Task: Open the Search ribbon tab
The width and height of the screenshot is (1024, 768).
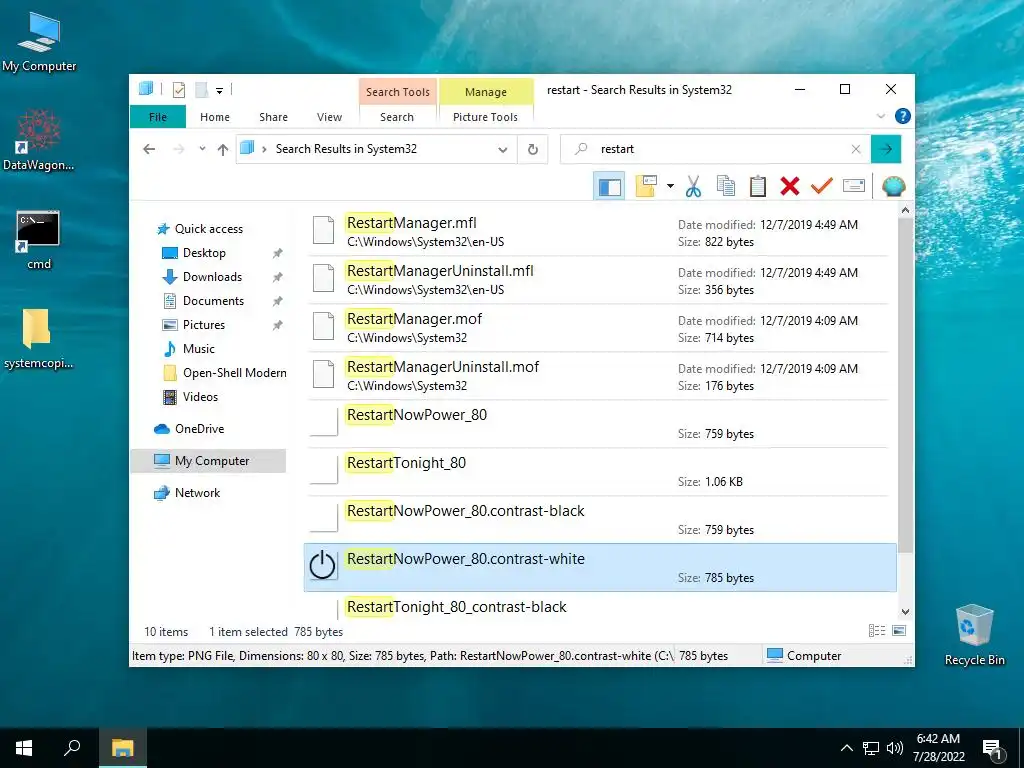Action: [397, 117]
